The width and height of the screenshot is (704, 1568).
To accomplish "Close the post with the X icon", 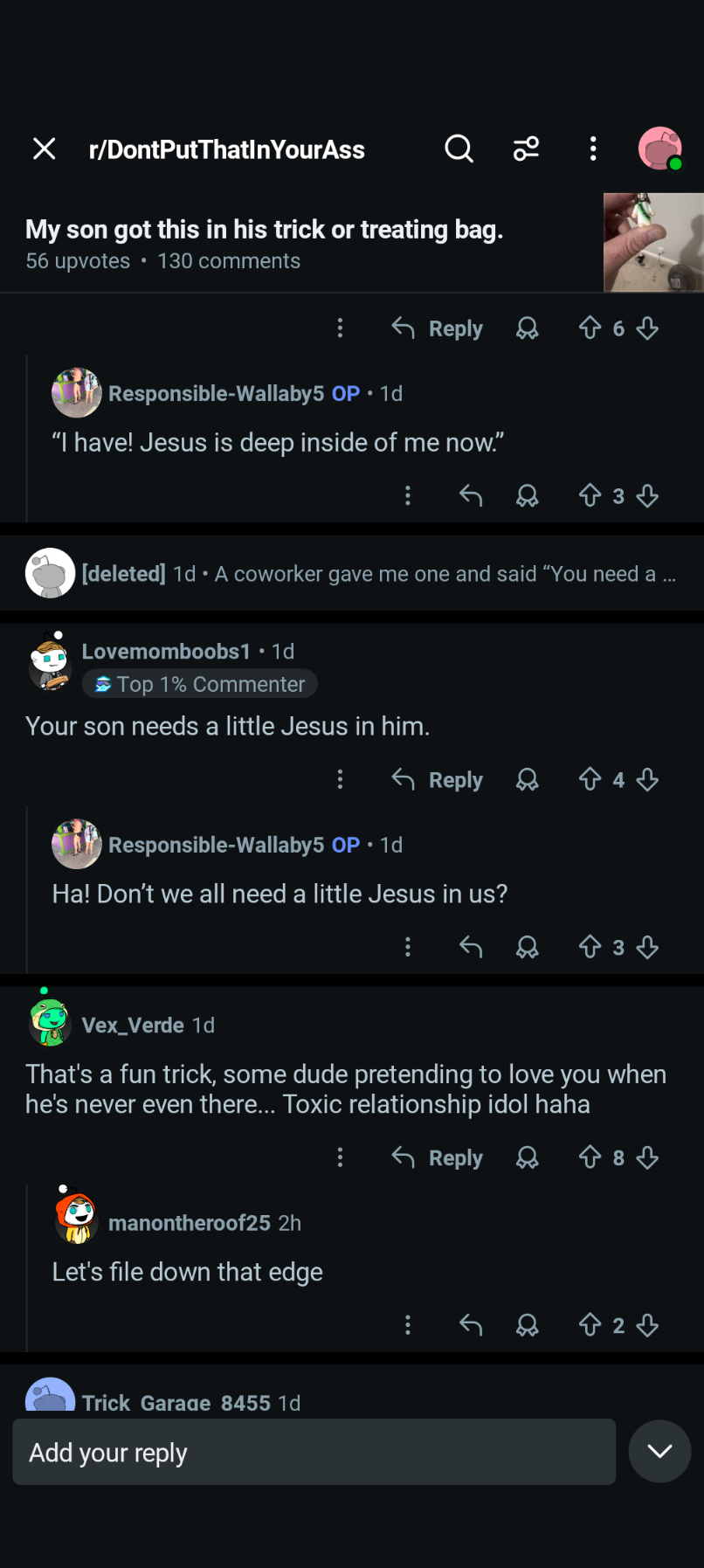I will tap(45, 149).
